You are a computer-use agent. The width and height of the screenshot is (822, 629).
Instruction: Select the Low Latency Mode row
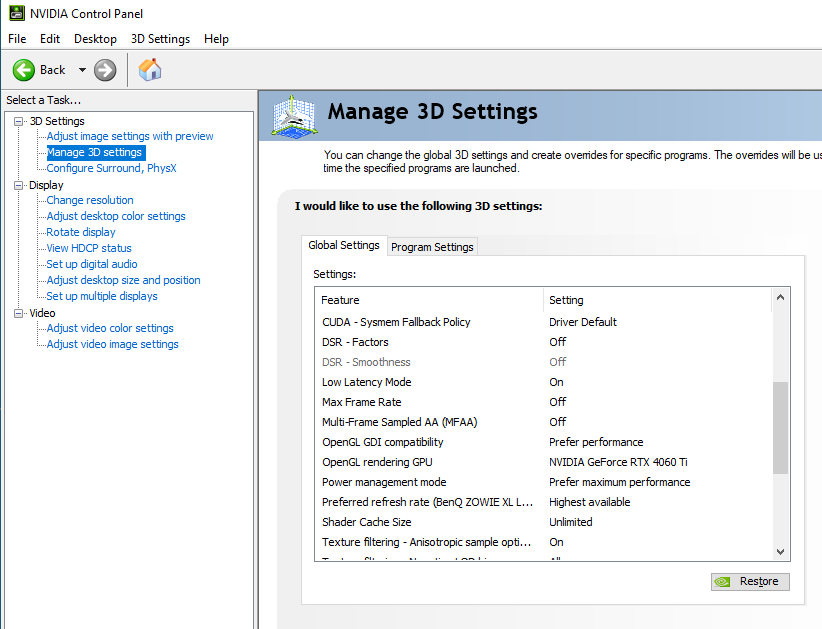pos(543,382)
